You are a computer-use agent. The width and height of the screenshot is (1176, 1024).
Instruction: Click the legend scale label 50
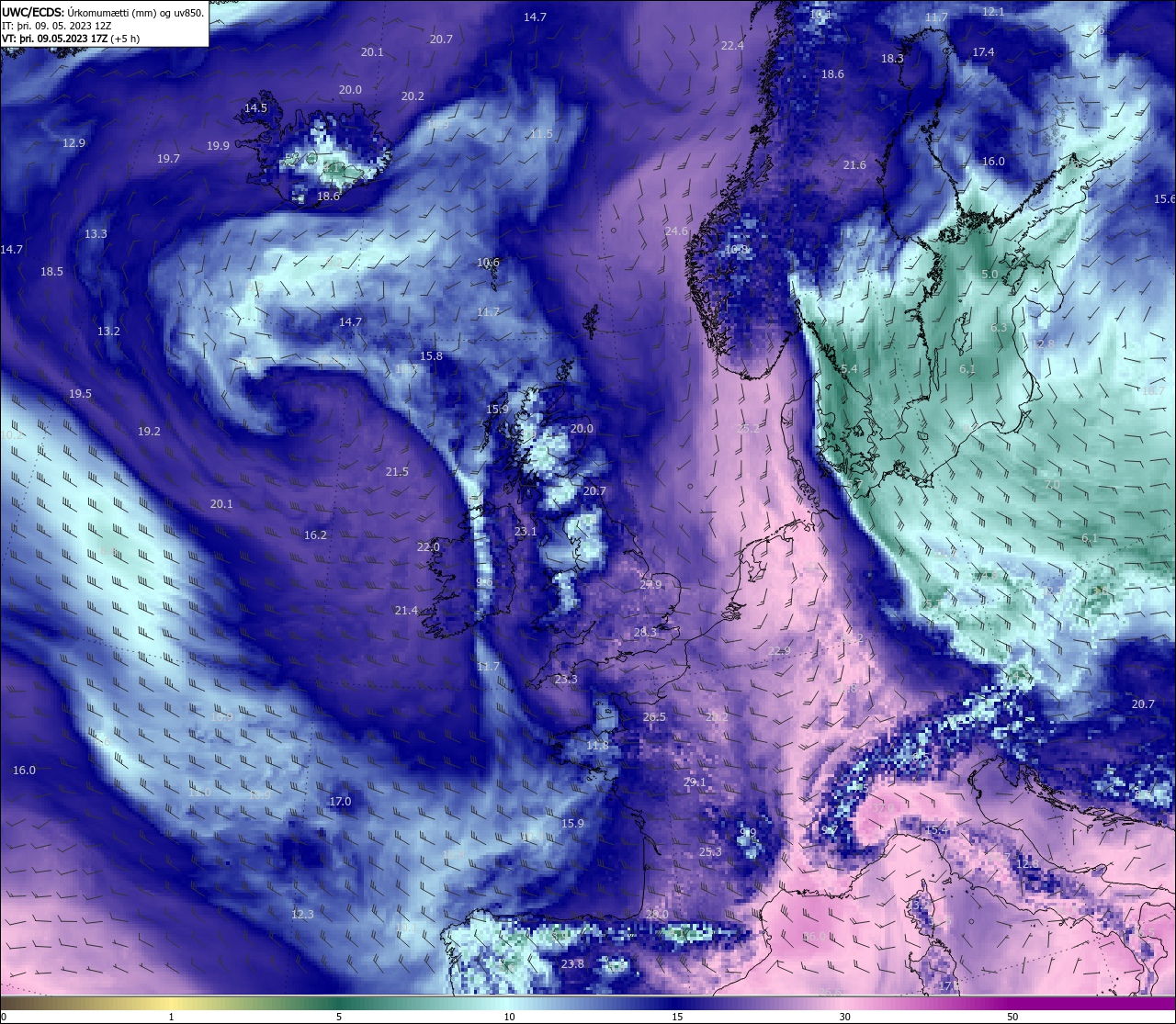[1012, 1017]
